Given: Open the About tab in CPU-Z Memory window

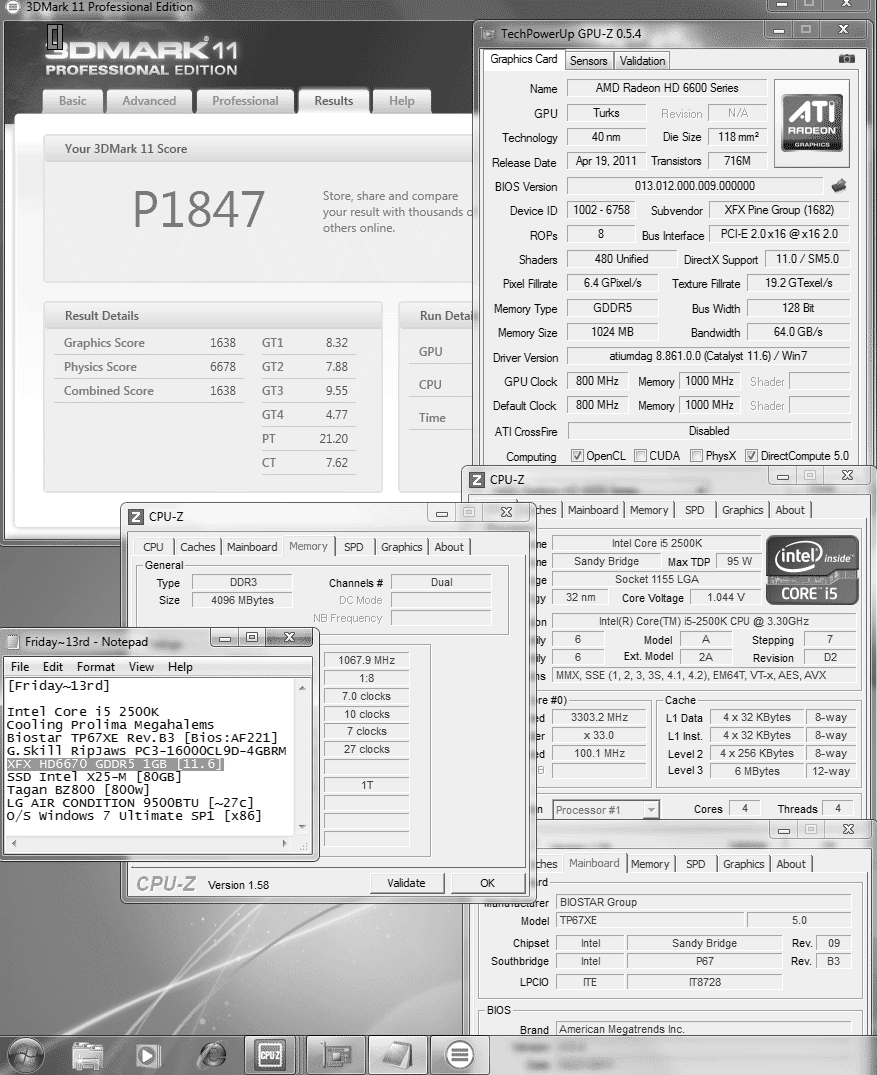Looking at the screenshot, I should coord(449,547).
